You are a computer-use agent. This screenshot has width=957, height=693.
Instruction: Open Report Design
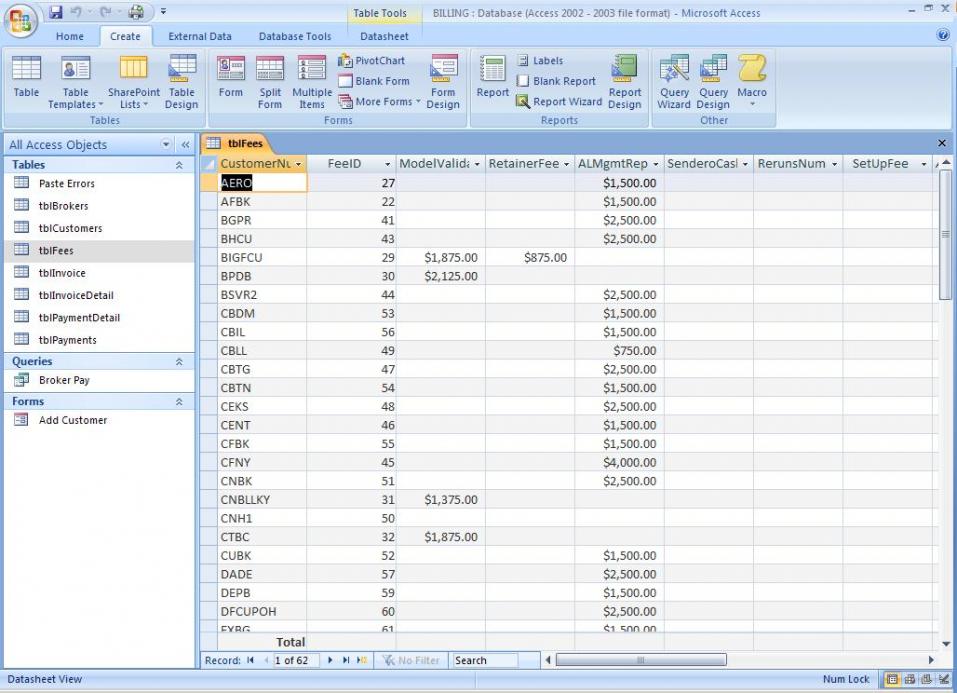click(x=624, y=81)
